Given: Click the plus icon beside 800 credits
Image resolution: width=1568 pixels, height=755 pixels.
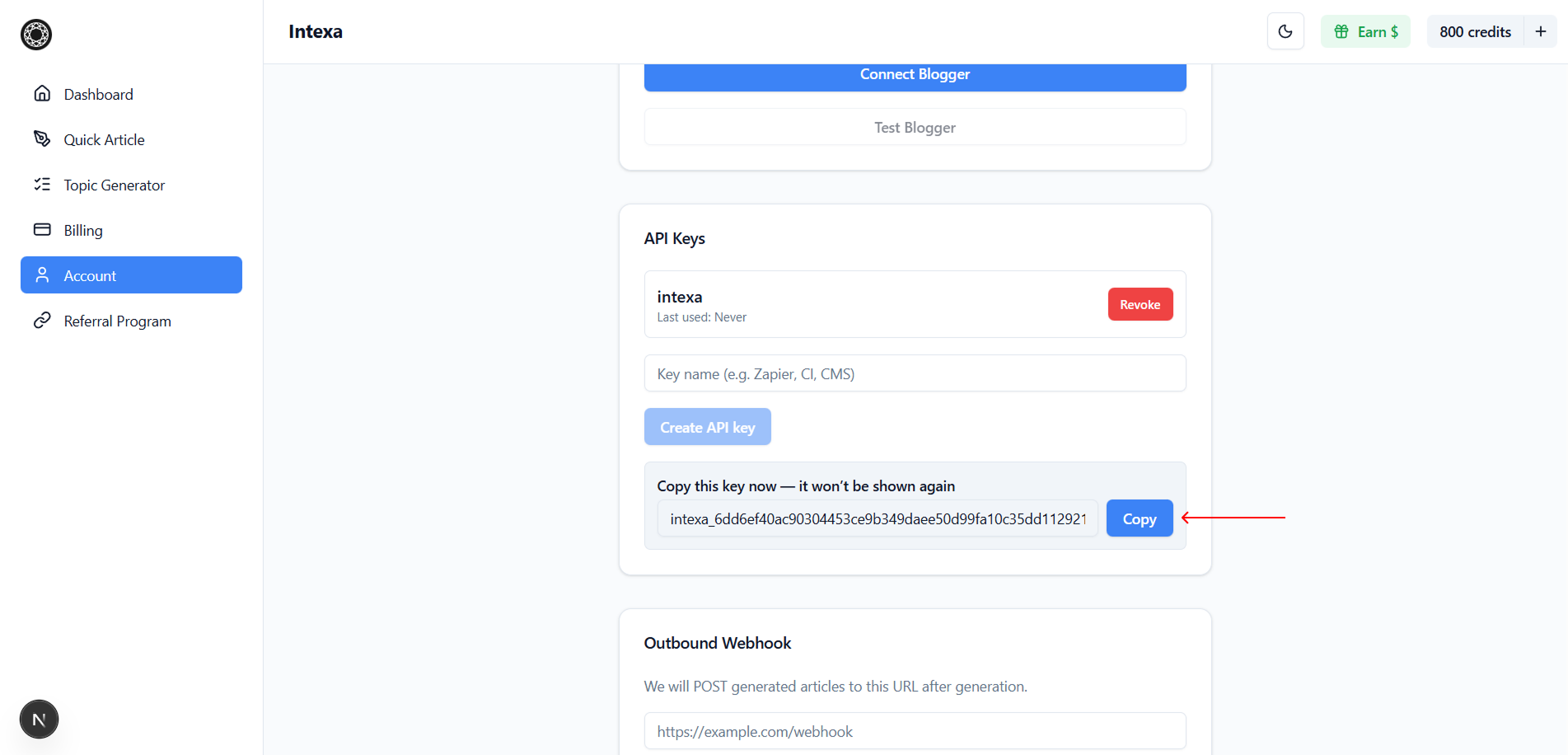Looking at the screenshot, I should (1540, 32).
